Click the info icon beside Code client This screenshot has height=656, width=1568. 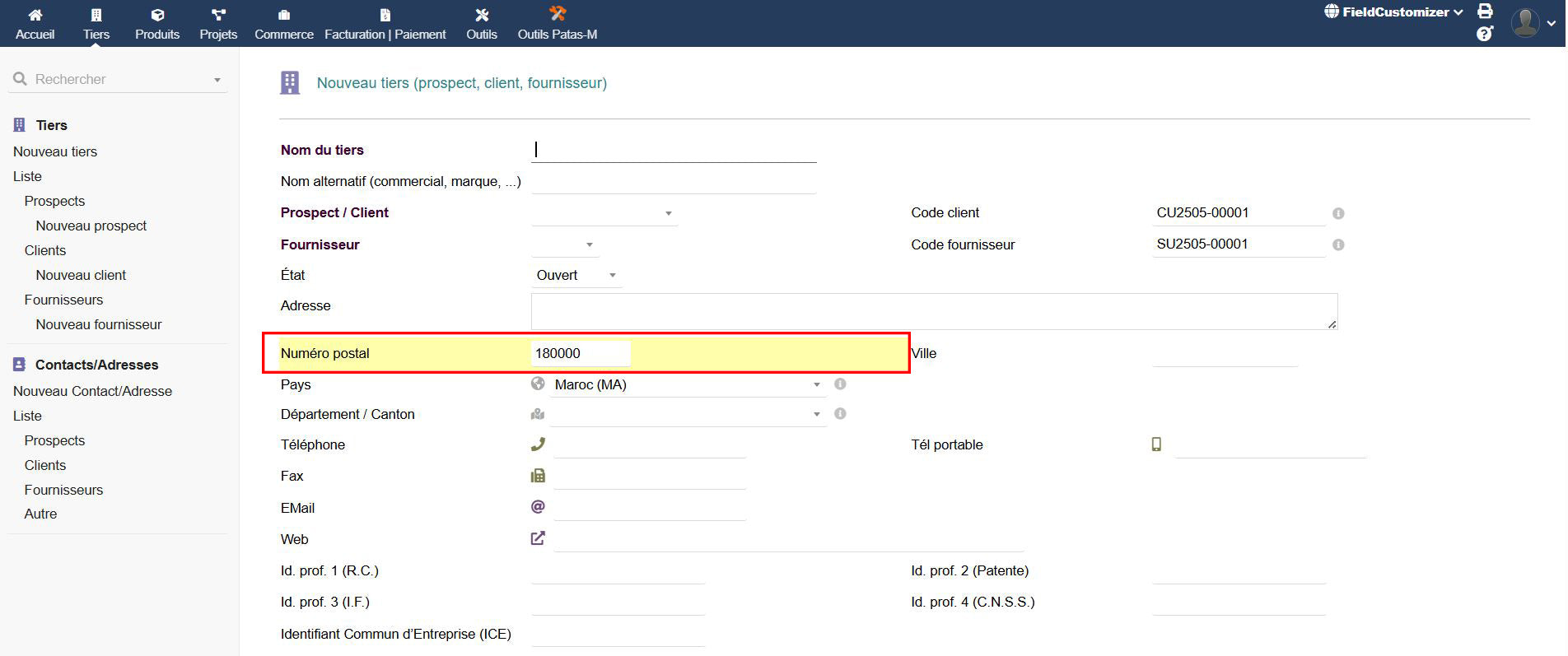[1338, 213]
